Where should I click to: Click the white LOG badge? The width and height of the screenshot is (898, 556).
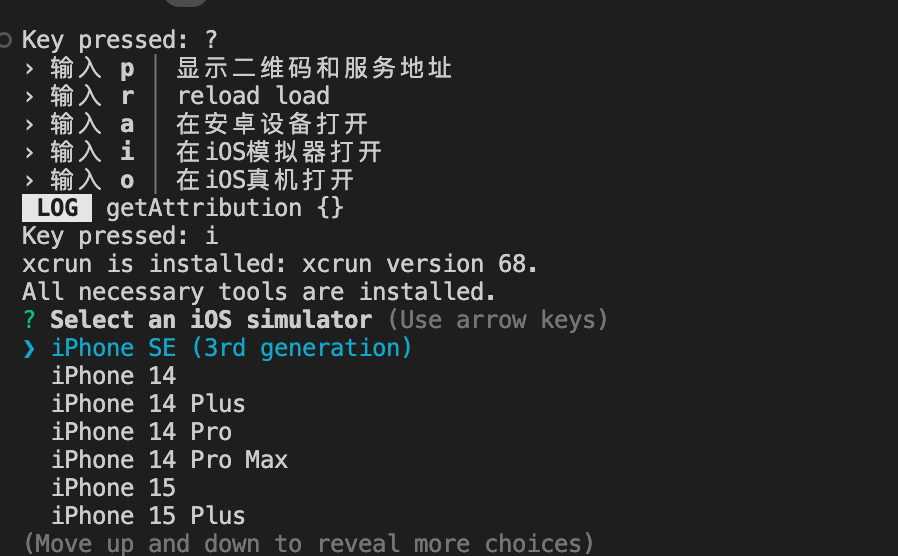coord(57,208)
